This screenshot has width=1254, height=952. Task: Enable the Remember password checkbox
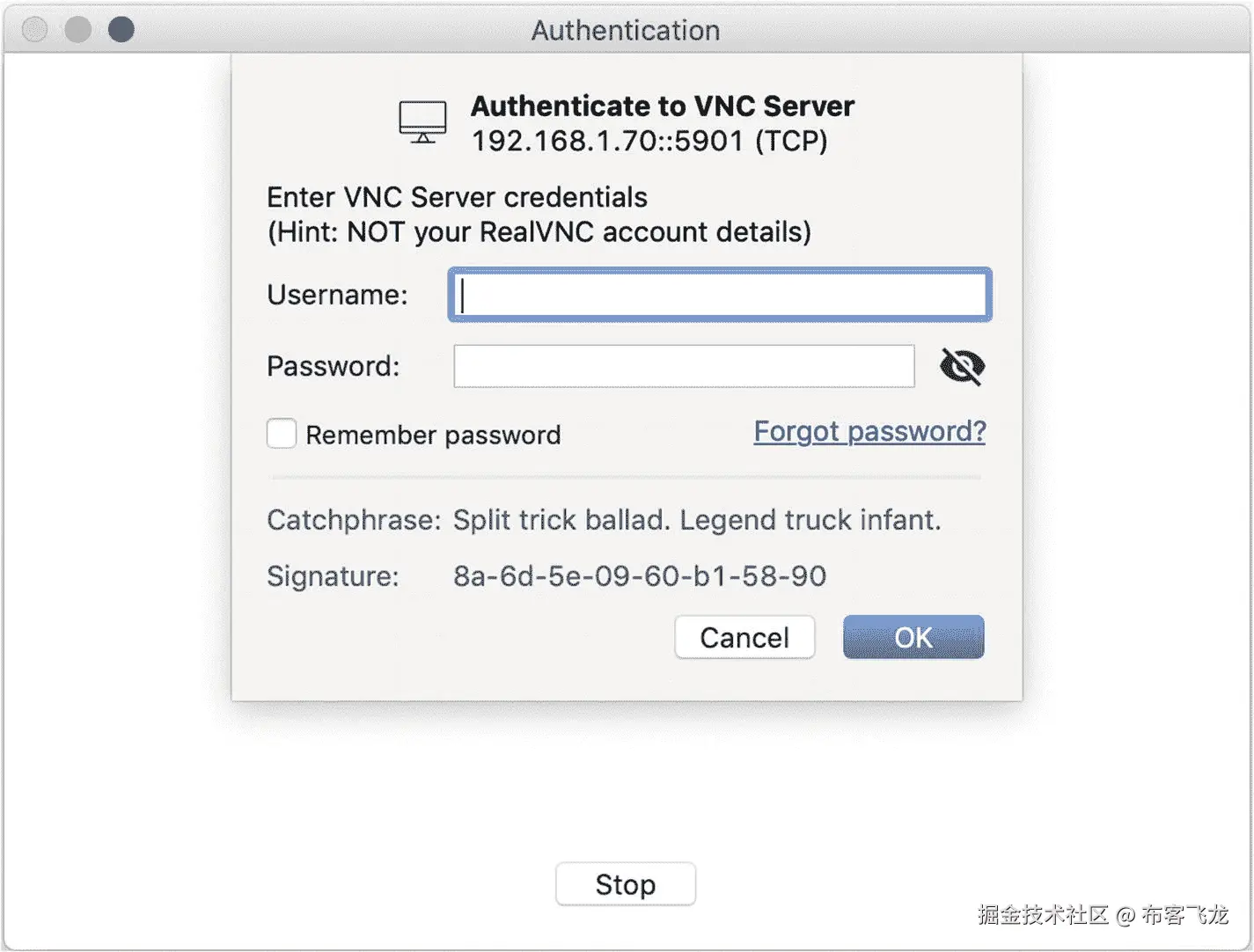coord(282,434)
